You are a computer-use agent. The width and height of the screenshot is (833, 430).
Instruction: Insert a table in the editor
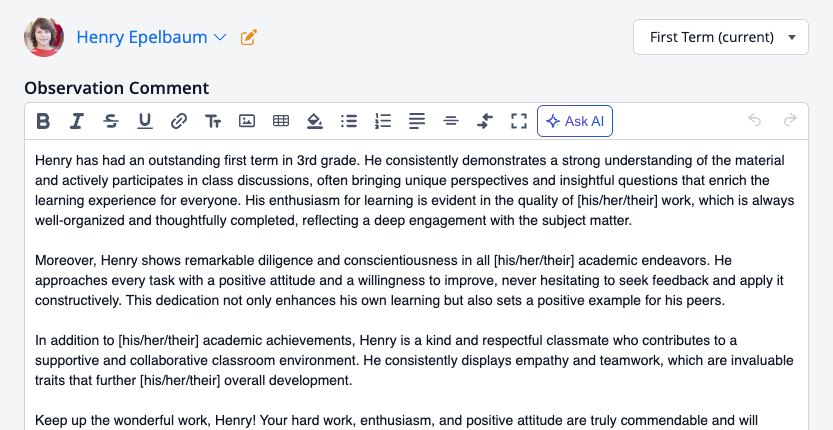pos(280,121)
